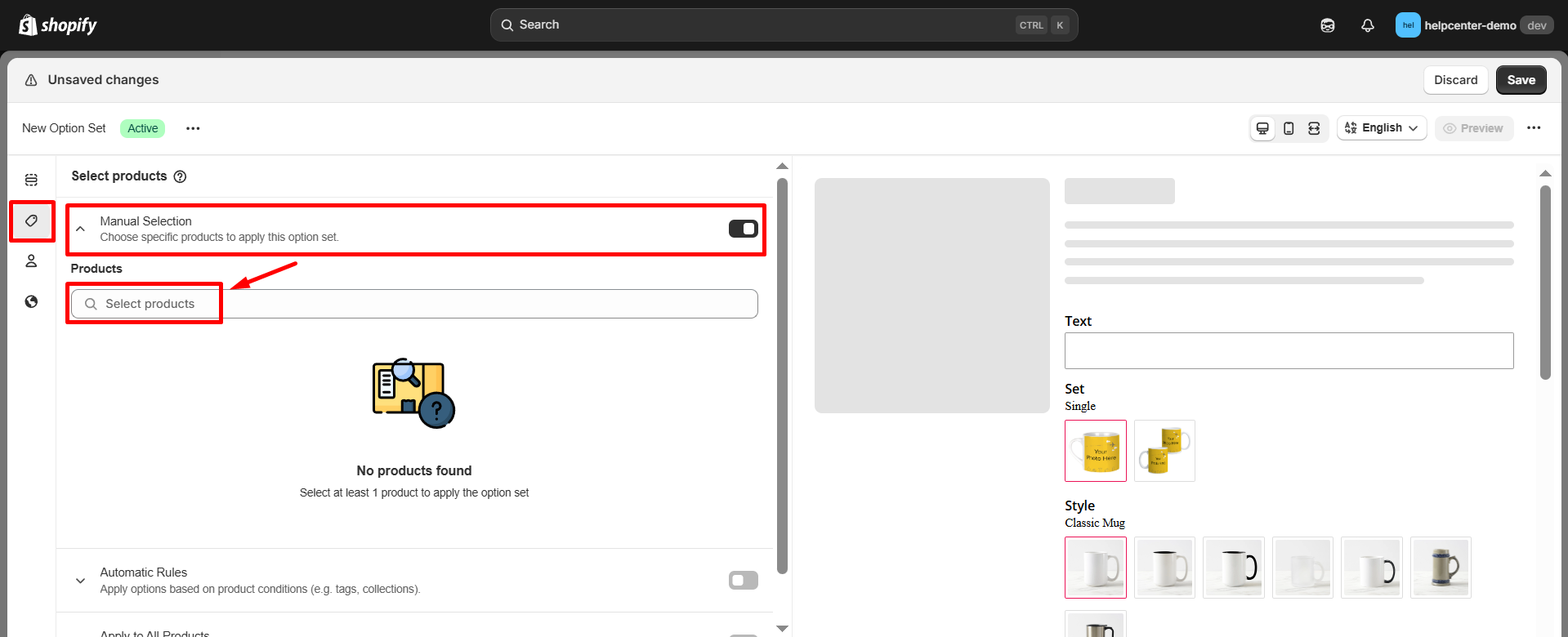Click the Select products search field
This screenshot has width=1568, height=637.
[x=414, y=304]
